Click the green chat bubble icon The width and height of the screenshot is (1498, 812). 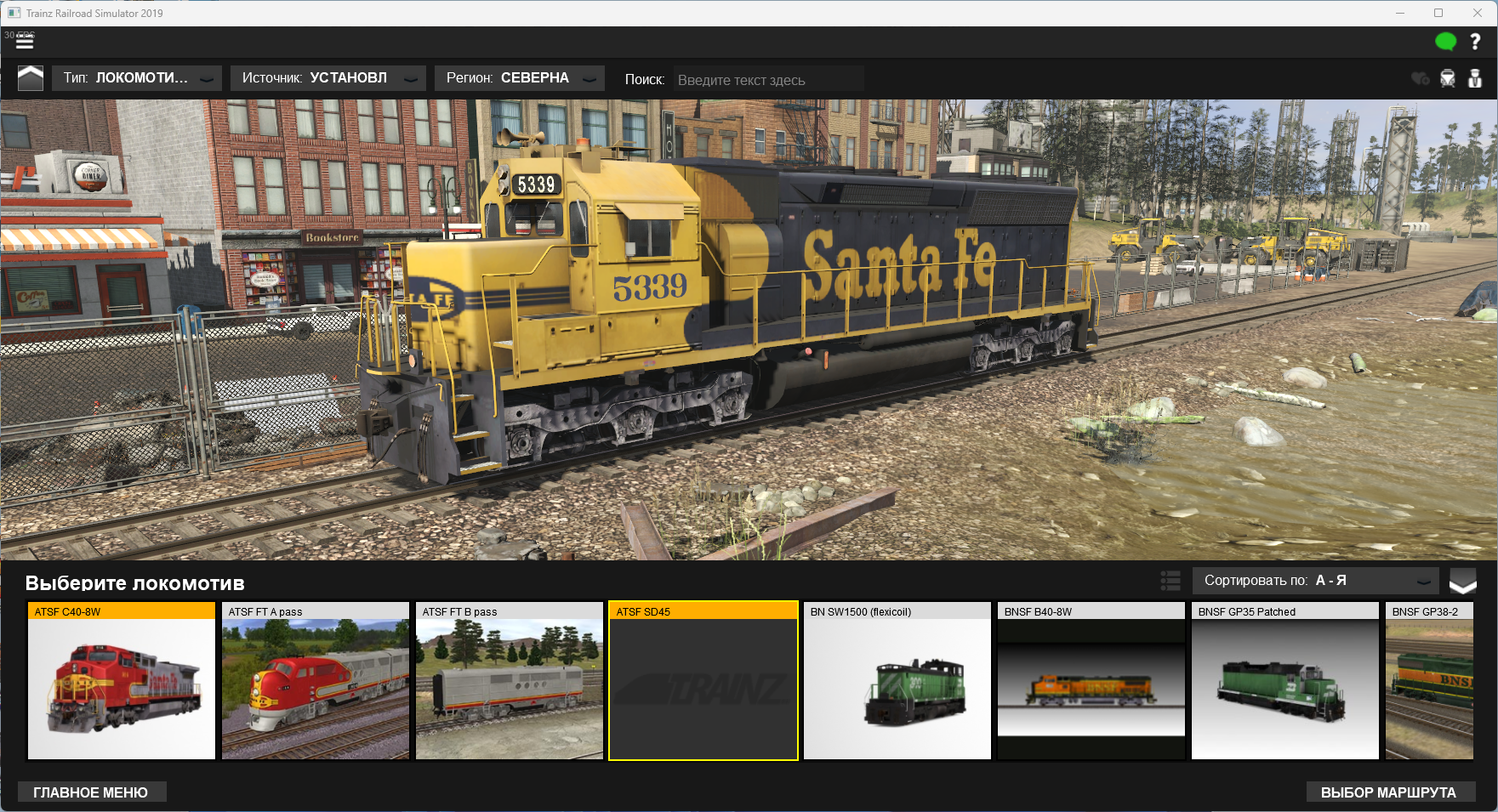click(x=1445, y=42)
